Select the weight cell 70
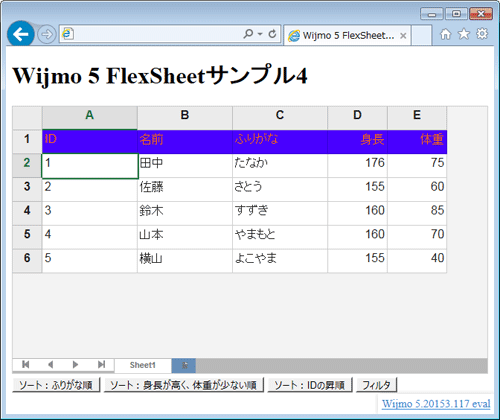Image resolution: width=500 pixels, height=420 pixels. pos(417,237)
